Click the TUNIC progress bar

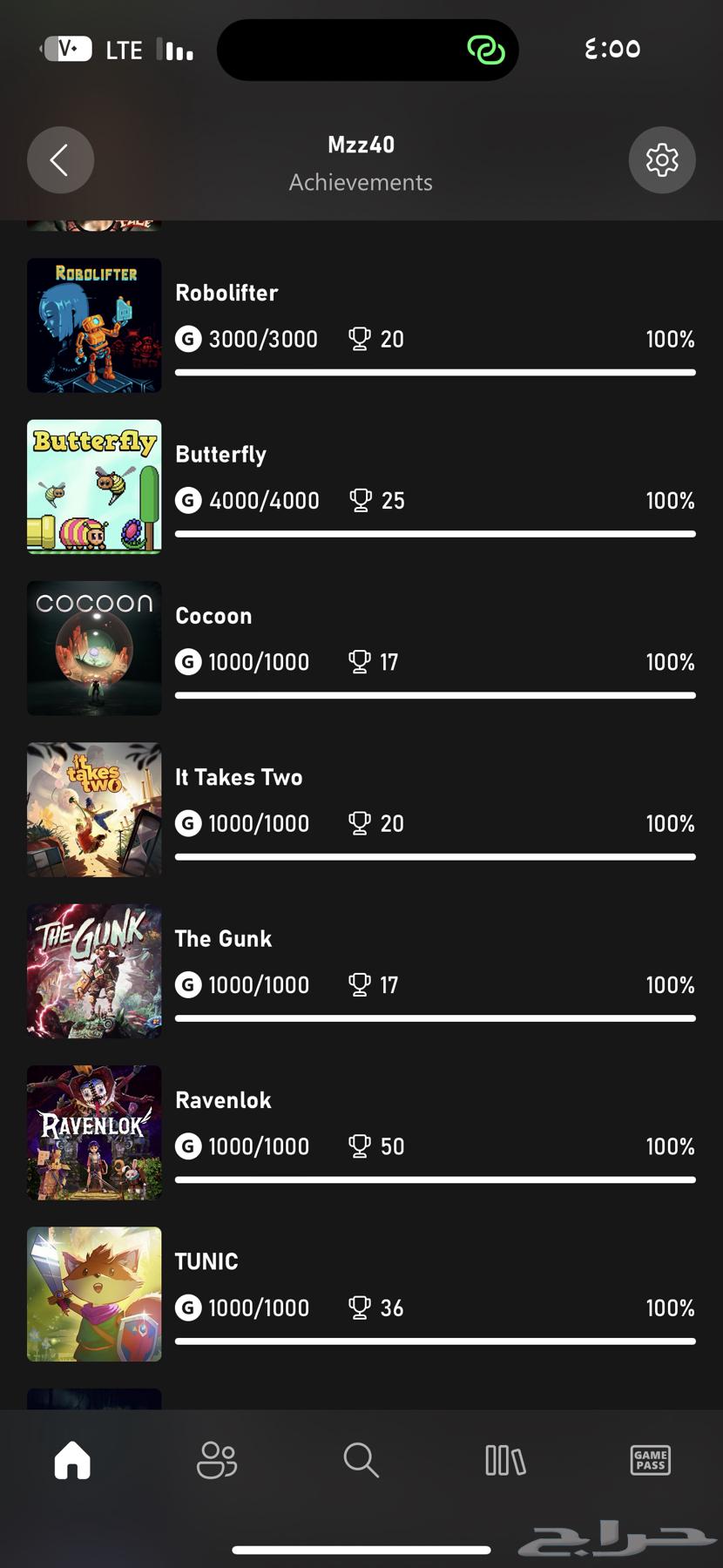[436, 1342]
